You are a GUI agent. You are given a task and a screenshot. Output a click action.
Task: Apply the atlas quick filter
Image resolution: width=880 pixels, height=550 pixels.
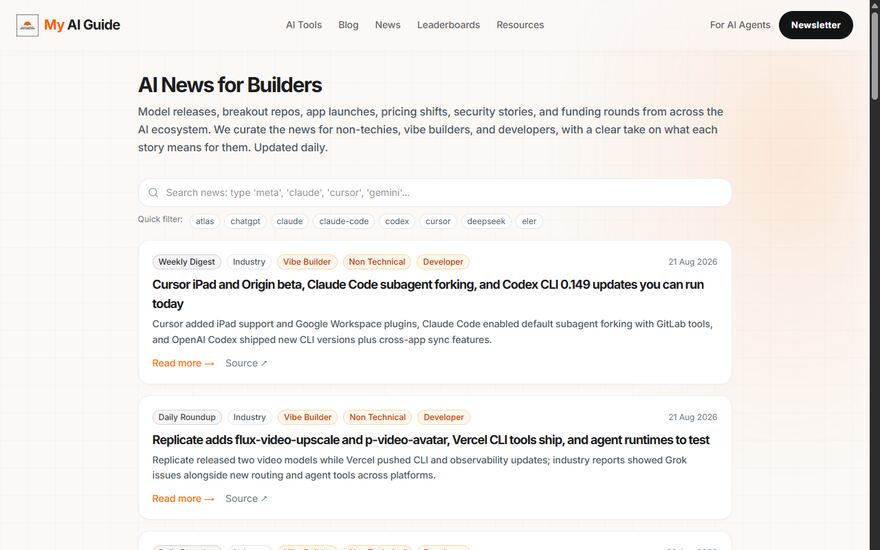pos(205,221)
